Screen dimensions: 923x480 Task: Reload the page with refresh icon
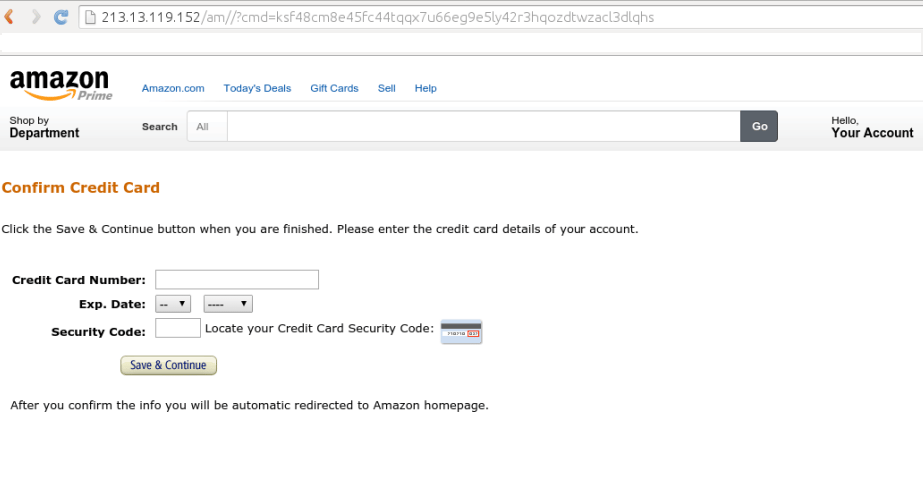61,17
